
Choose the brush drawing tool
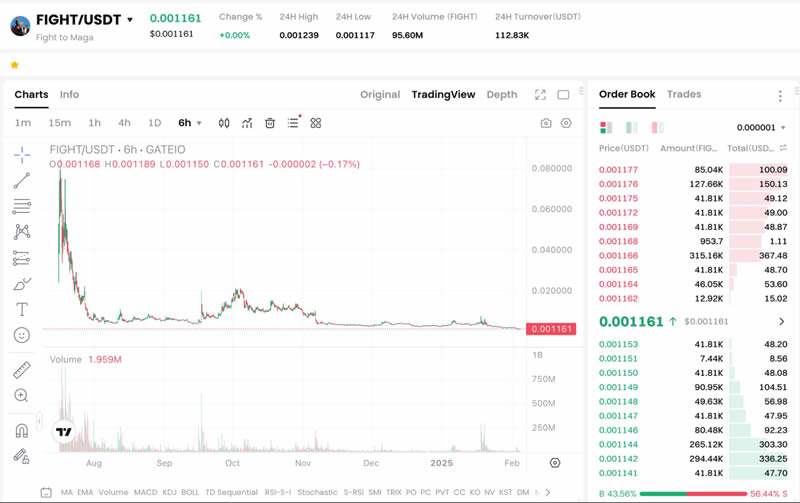coord(22,284)
